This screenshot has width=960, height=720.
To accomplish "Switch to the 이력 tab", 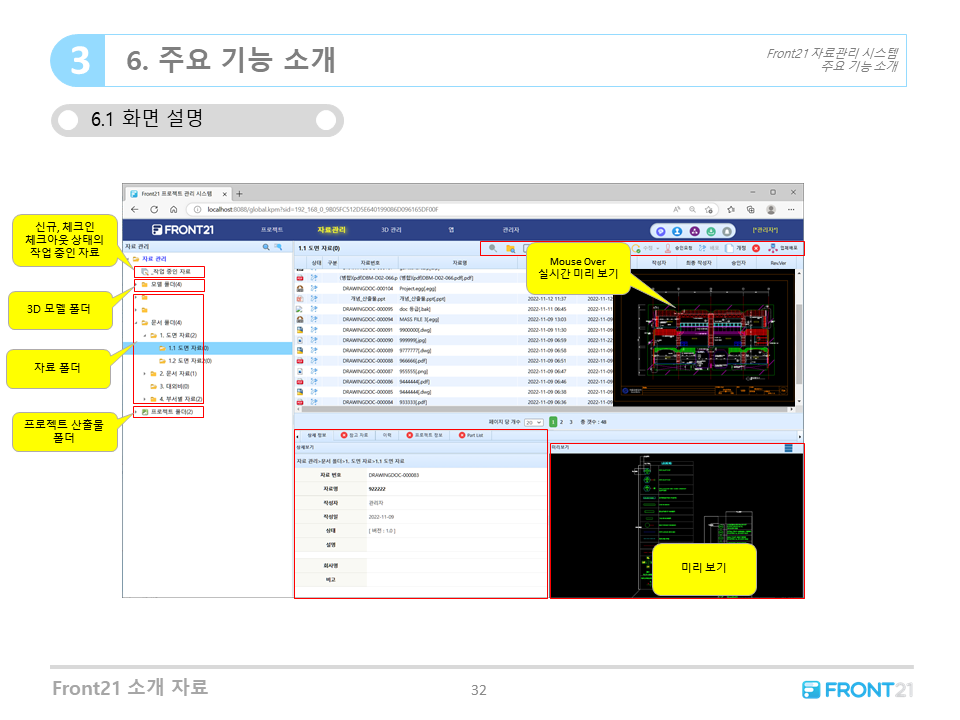I will click(x=387, y=435).
